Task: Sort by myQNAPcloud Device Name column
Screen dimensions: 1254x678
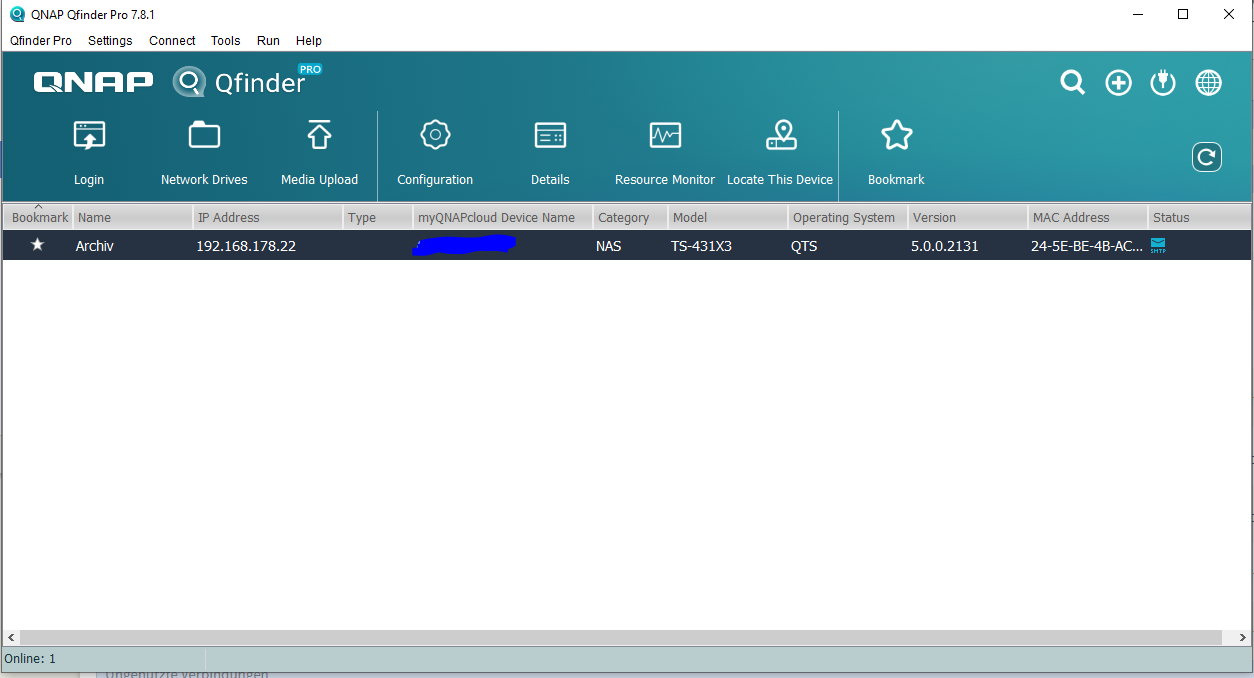Action: (503, 217)
